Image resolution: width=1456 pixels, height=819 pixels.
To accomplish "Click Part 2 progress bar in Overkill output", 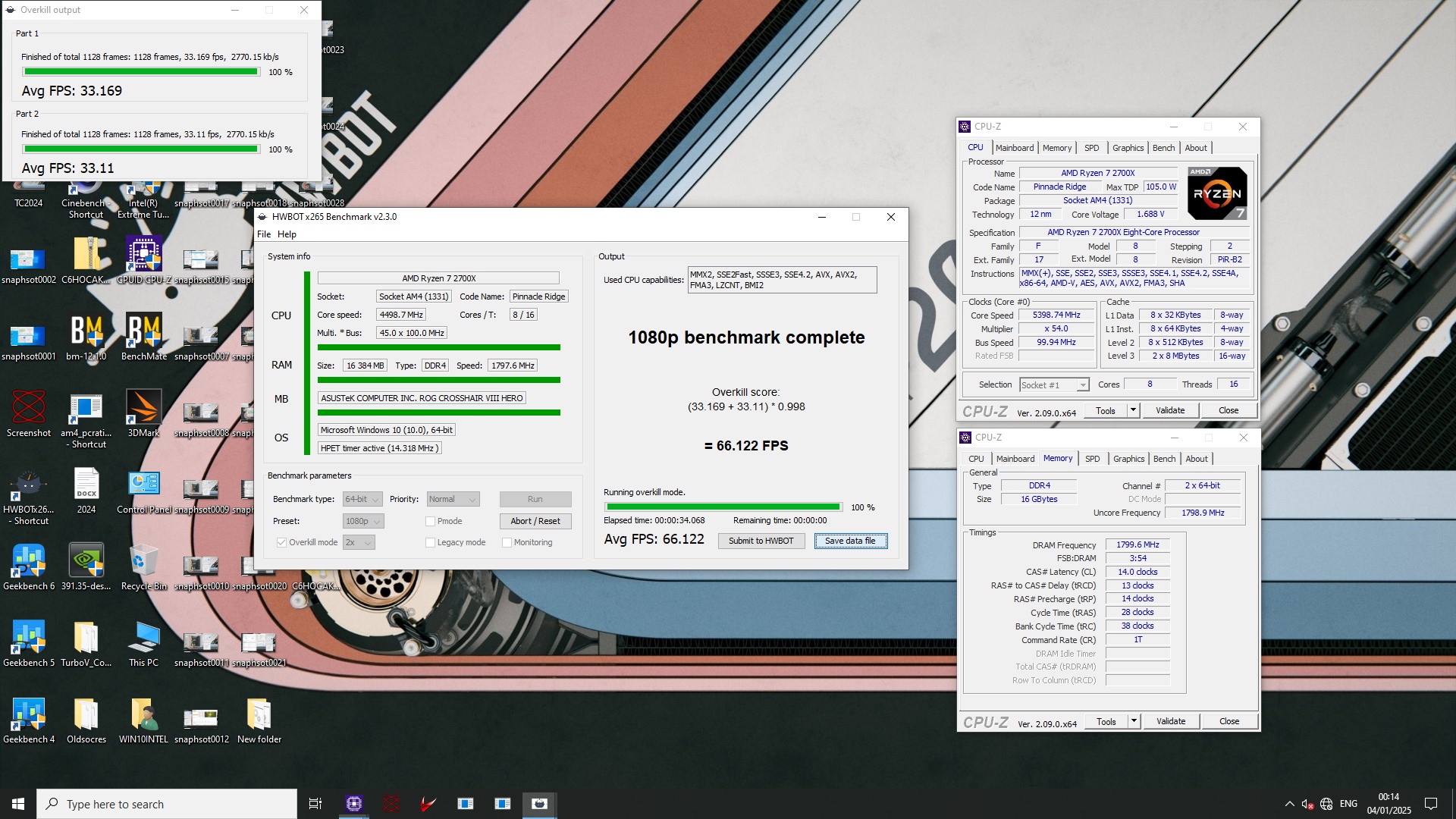I will click(x=141, y=149).
